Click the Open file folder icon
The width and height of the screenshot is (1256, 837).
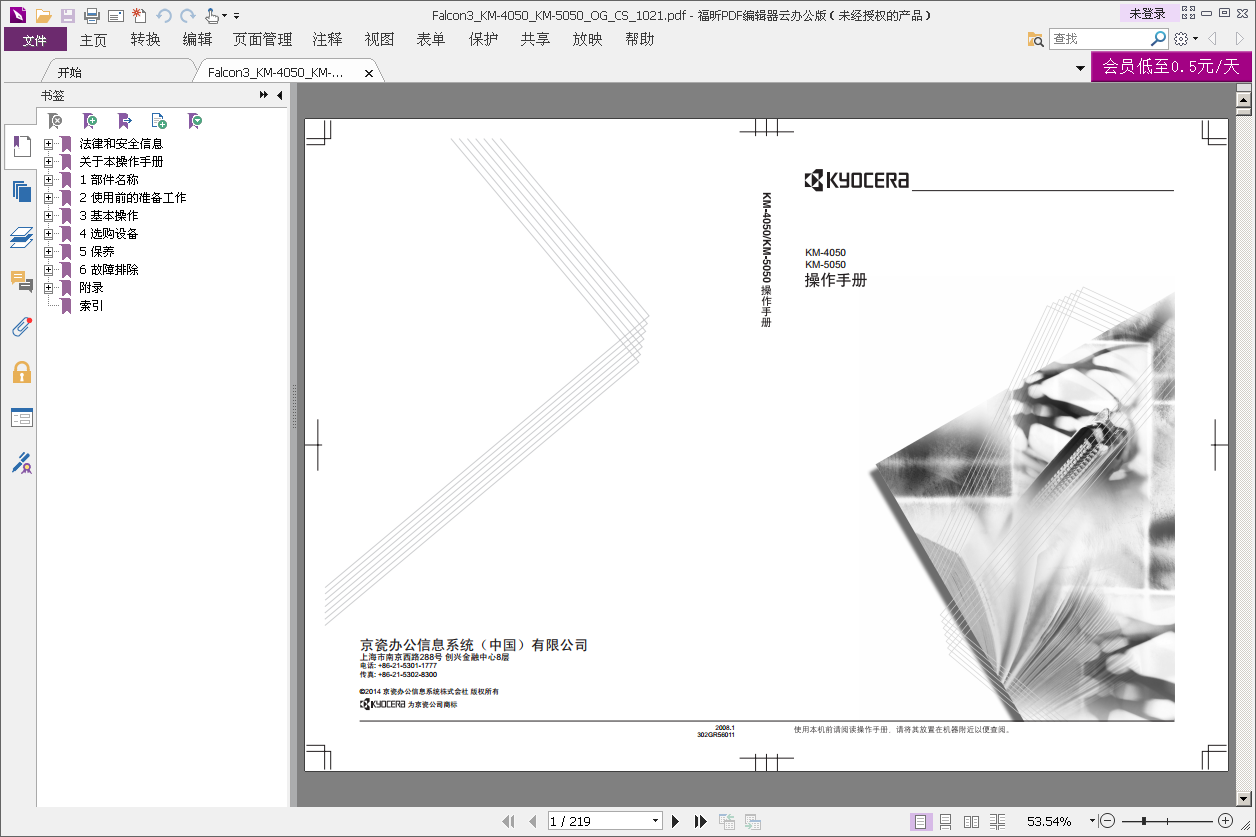43,15
